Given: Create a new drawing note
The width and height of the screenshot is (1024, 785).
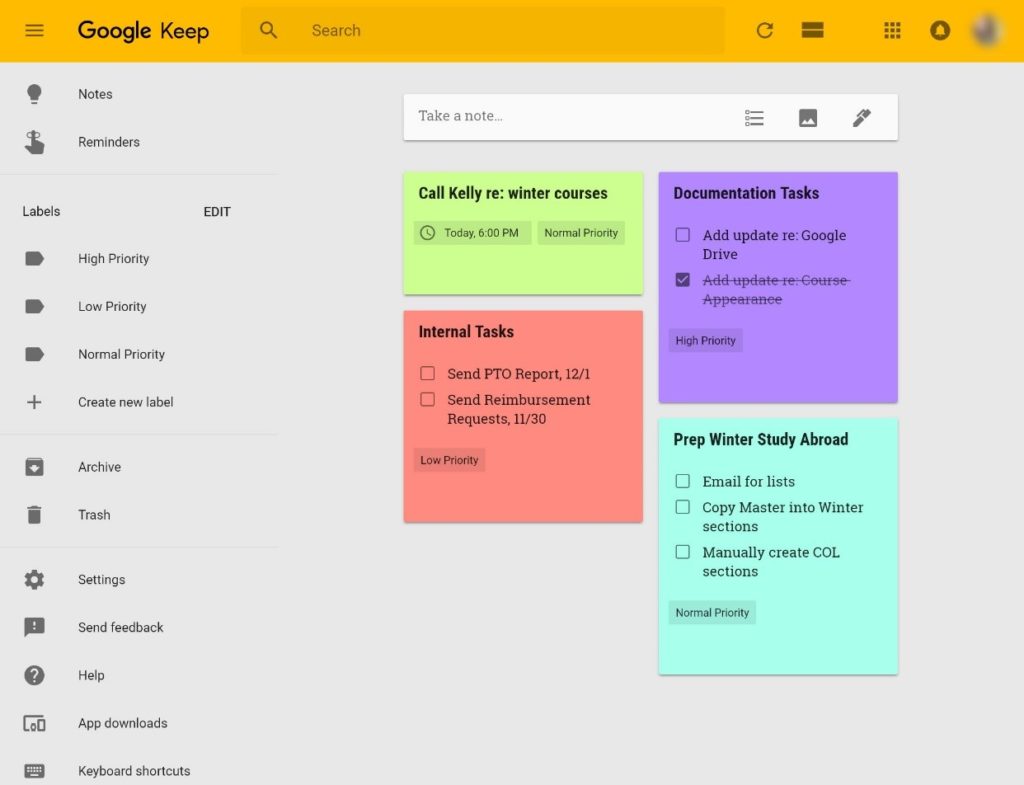Looking at the screenshot, I should click(x=862, y=118).
